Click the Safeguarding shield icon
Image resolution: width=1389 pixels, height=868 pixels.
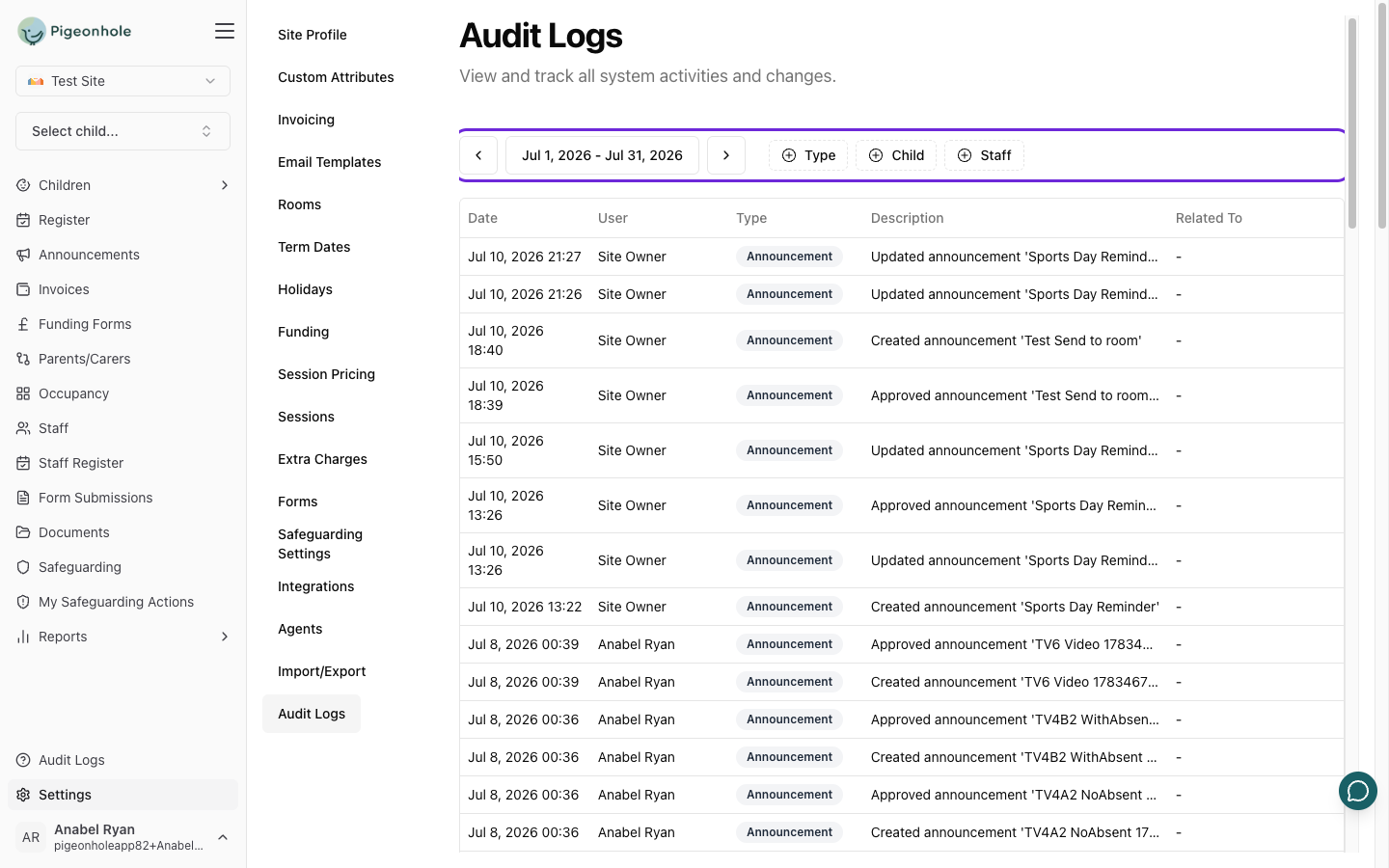pos(23,567)
